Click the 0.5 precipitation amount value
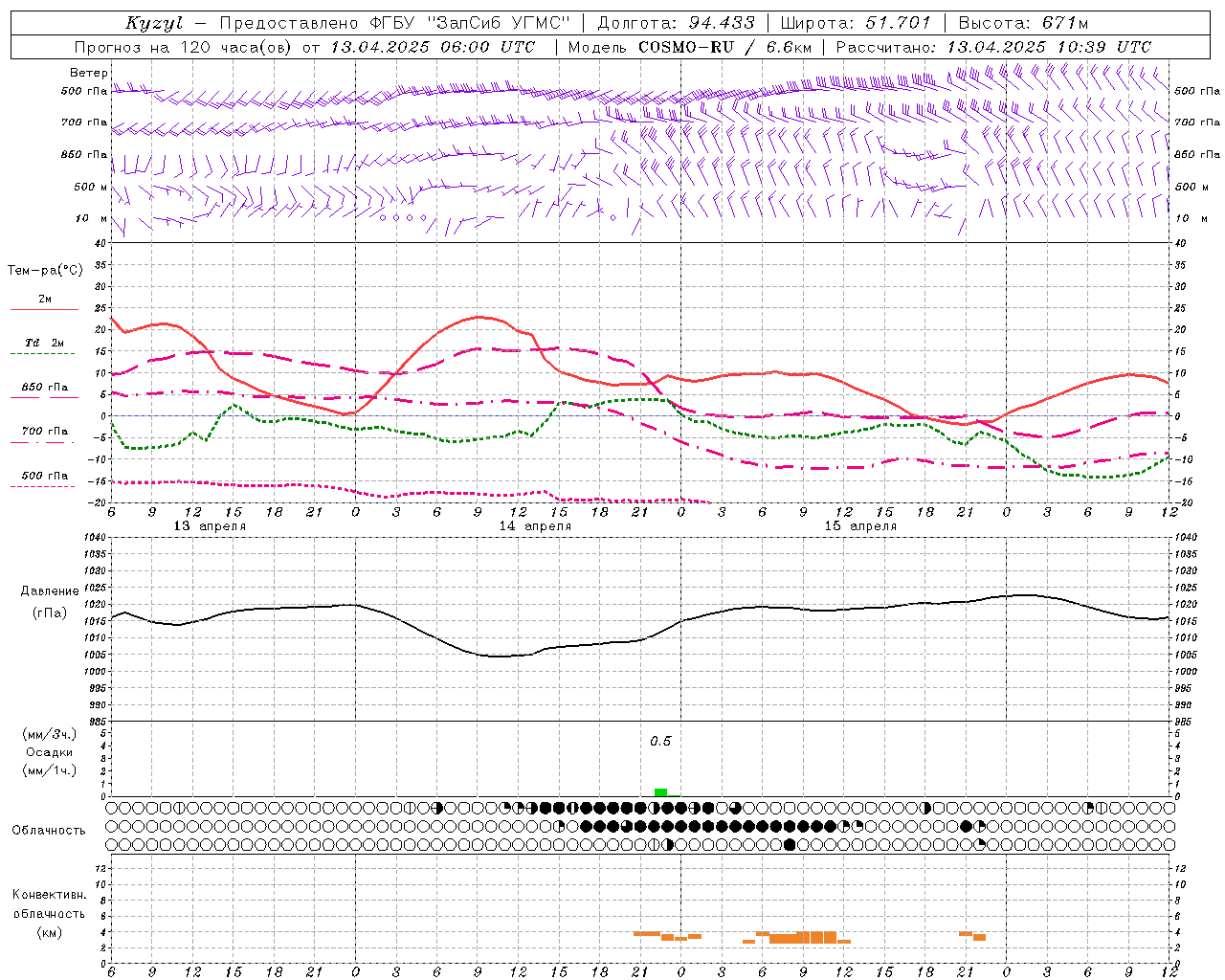 pos(660,742)
